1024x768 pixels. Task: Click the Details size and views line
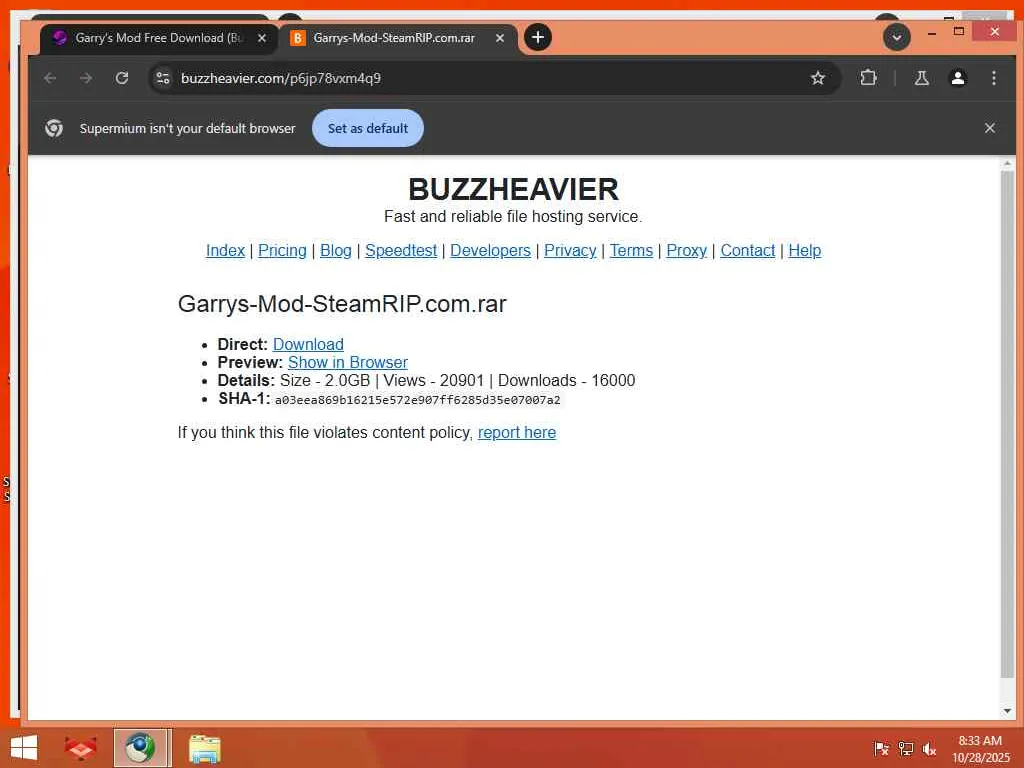[x=426, y=381]
